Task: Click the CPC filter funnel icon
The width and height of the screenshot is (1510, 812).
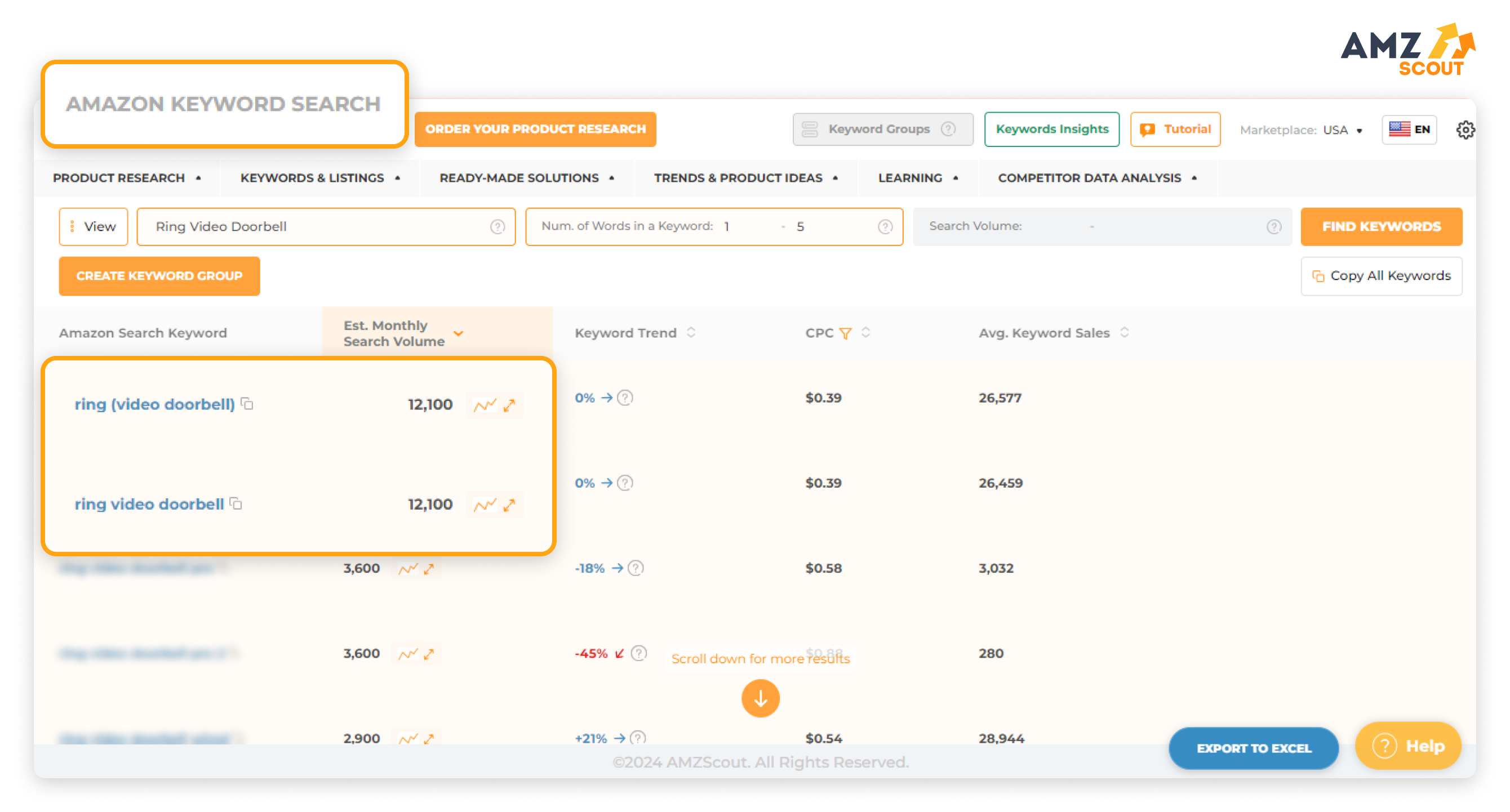Action: click(x=845, y=333)
